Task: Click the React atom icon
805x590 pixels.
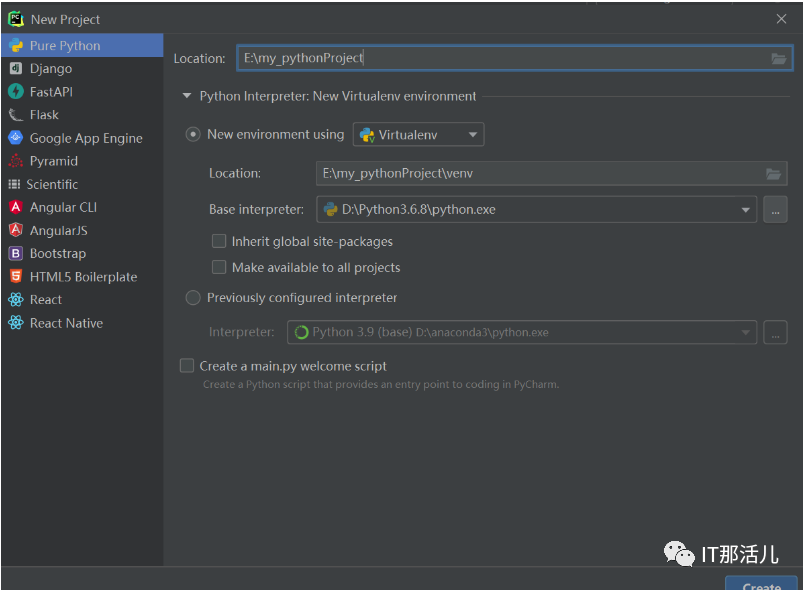Action: 16,299
